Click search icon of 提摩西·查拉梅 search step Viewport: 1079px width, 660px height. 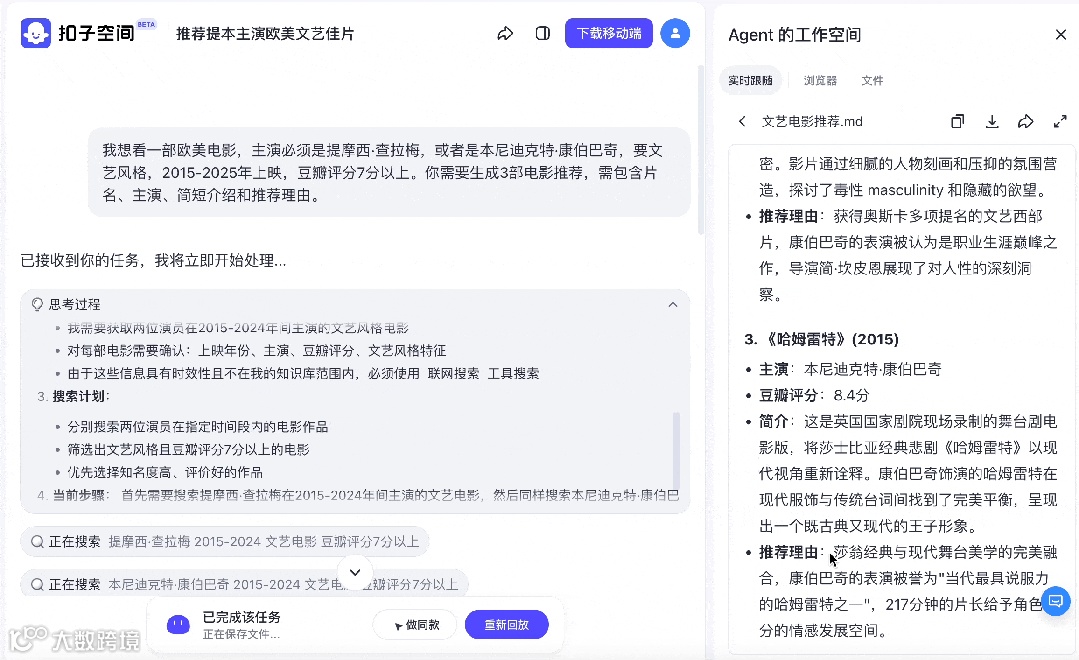[x=38, y=542]
